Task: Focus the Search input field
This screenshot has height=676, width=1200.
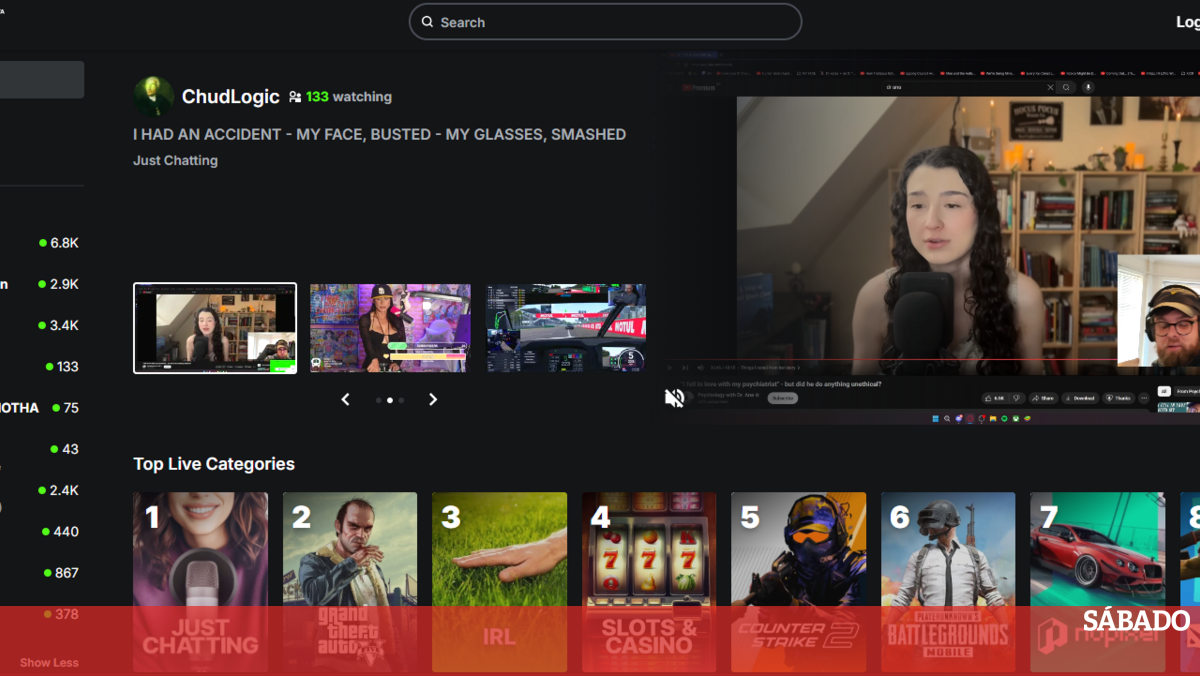Action: (605, 22)
